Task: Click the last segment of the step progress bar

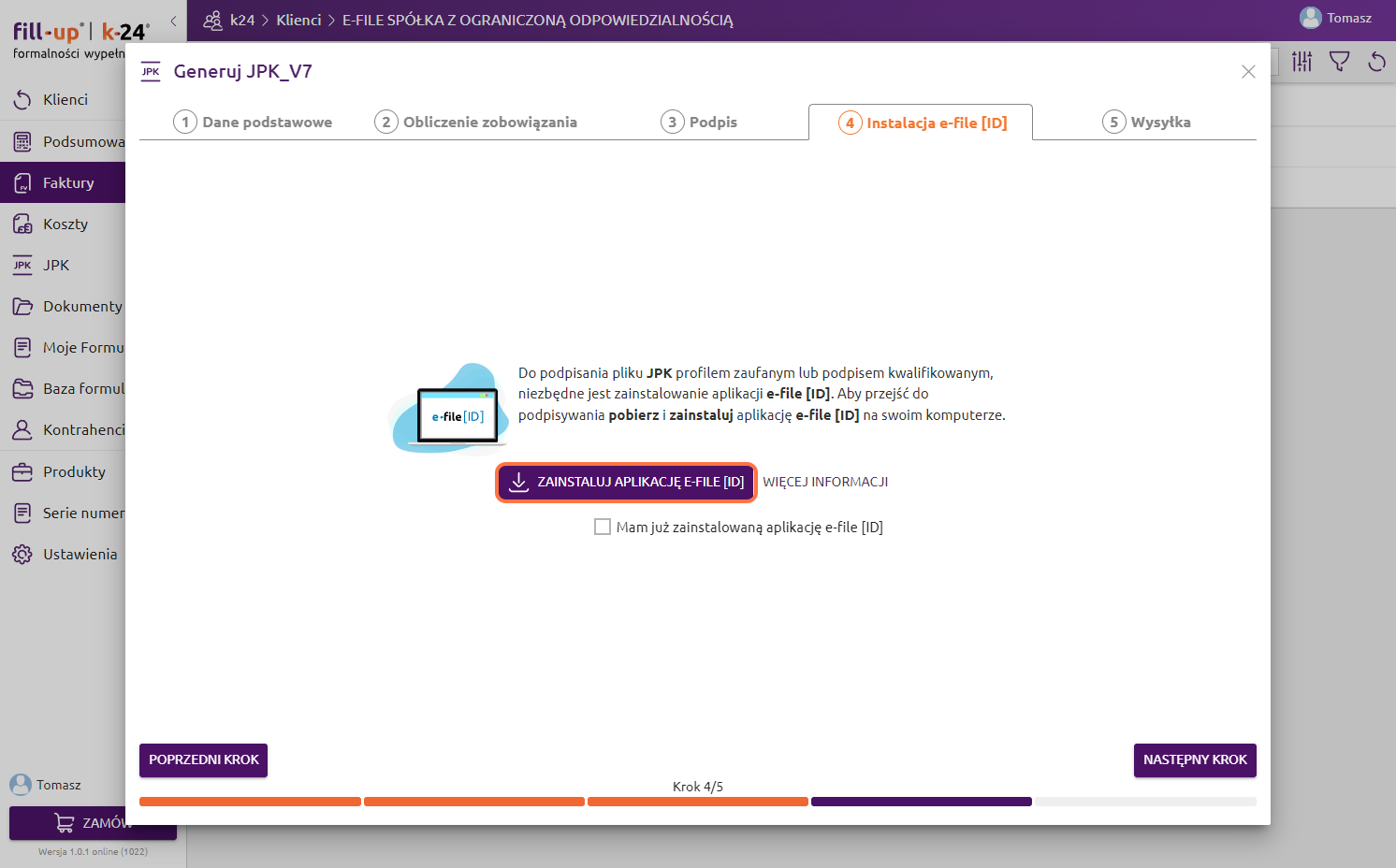Action: pyautogui.click(x=1145, y=802)
